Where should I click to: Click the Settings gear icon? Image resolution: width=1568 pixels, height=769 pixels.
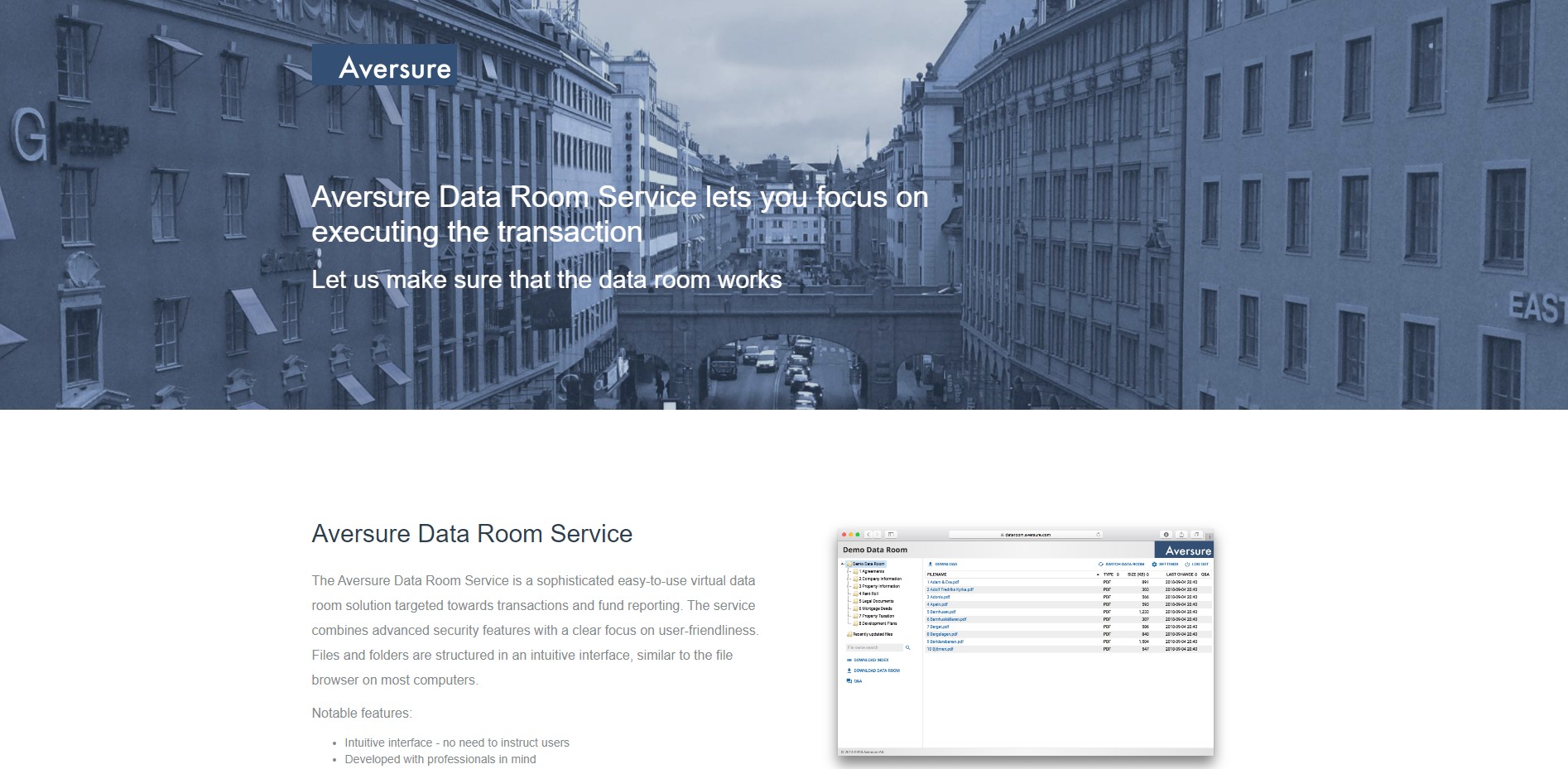pos(1153,564)
